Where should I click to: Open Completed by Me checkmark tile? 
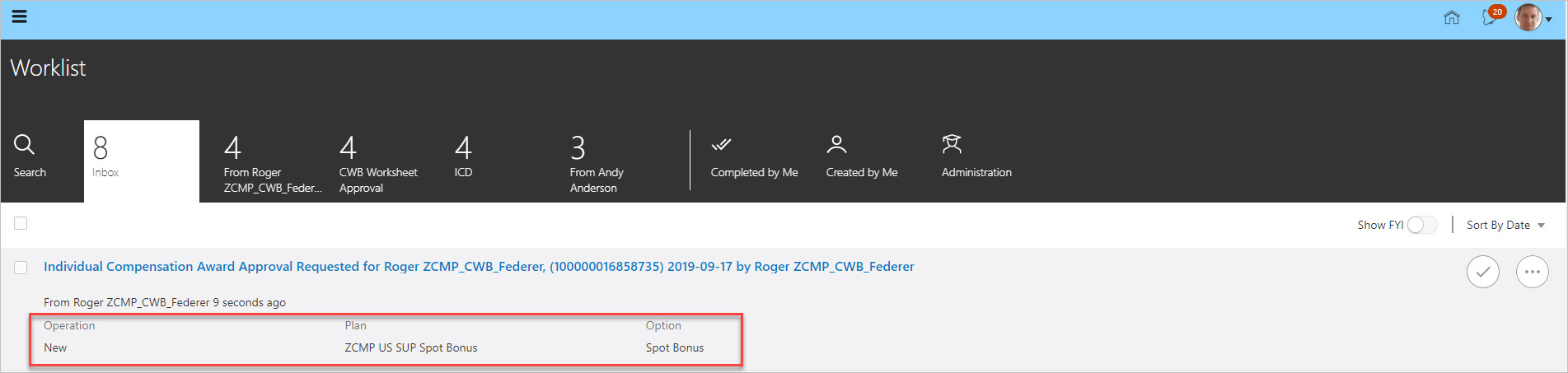(754, 157)
